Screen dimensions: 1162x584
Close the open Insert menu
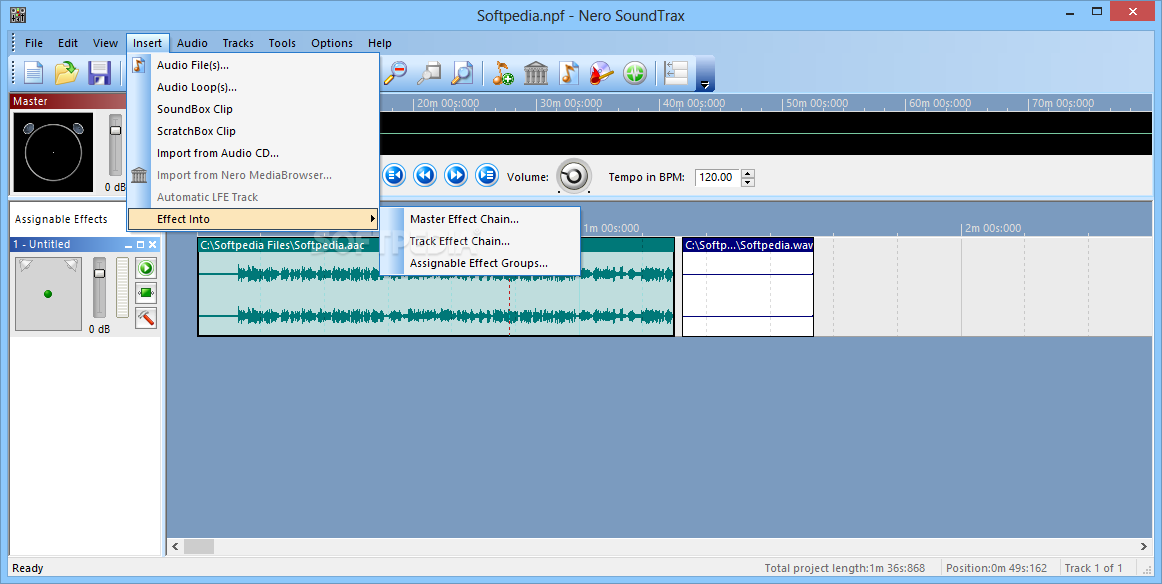tap(147, 43)
